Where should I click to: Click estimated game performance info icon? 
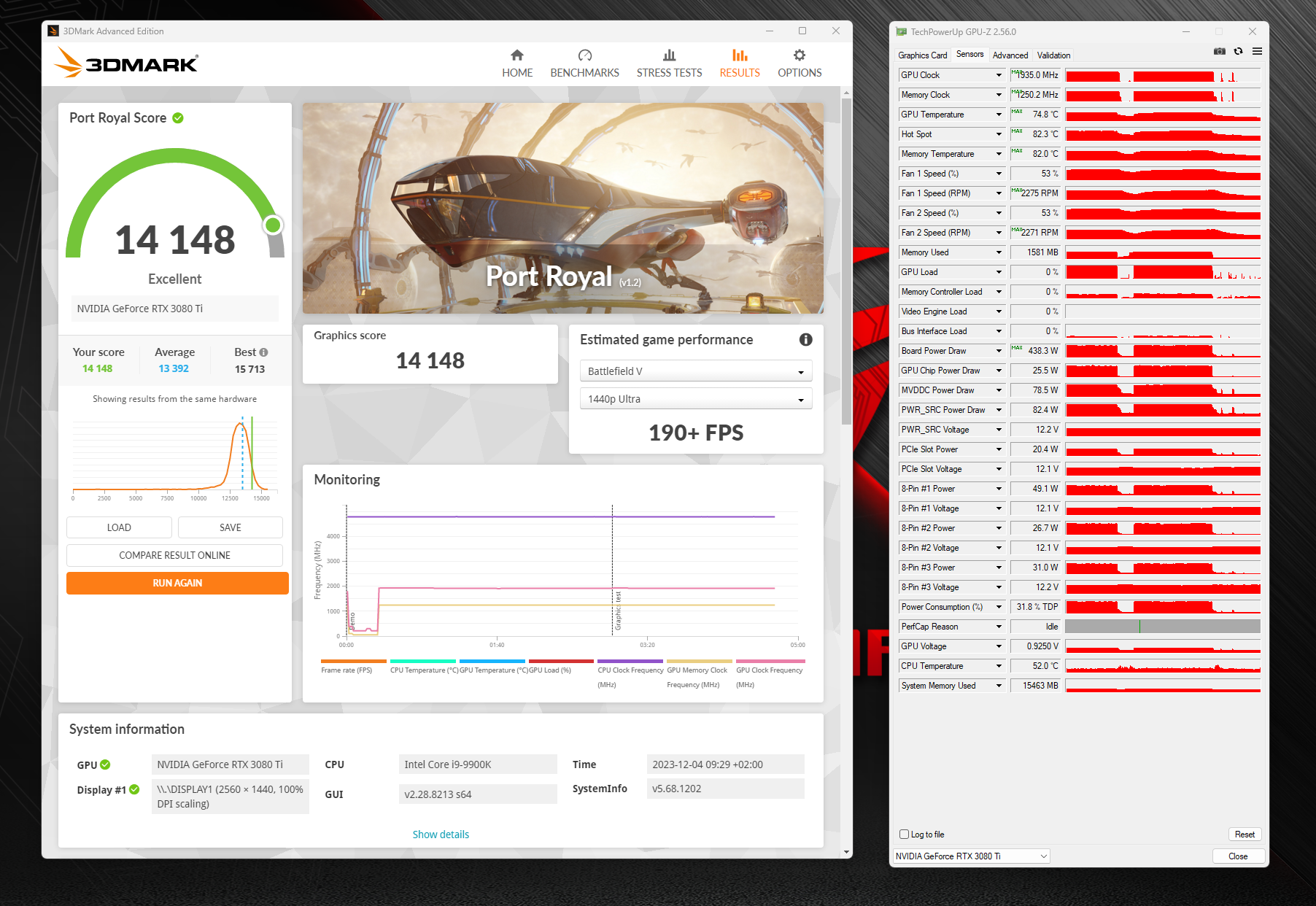point(805,339)
